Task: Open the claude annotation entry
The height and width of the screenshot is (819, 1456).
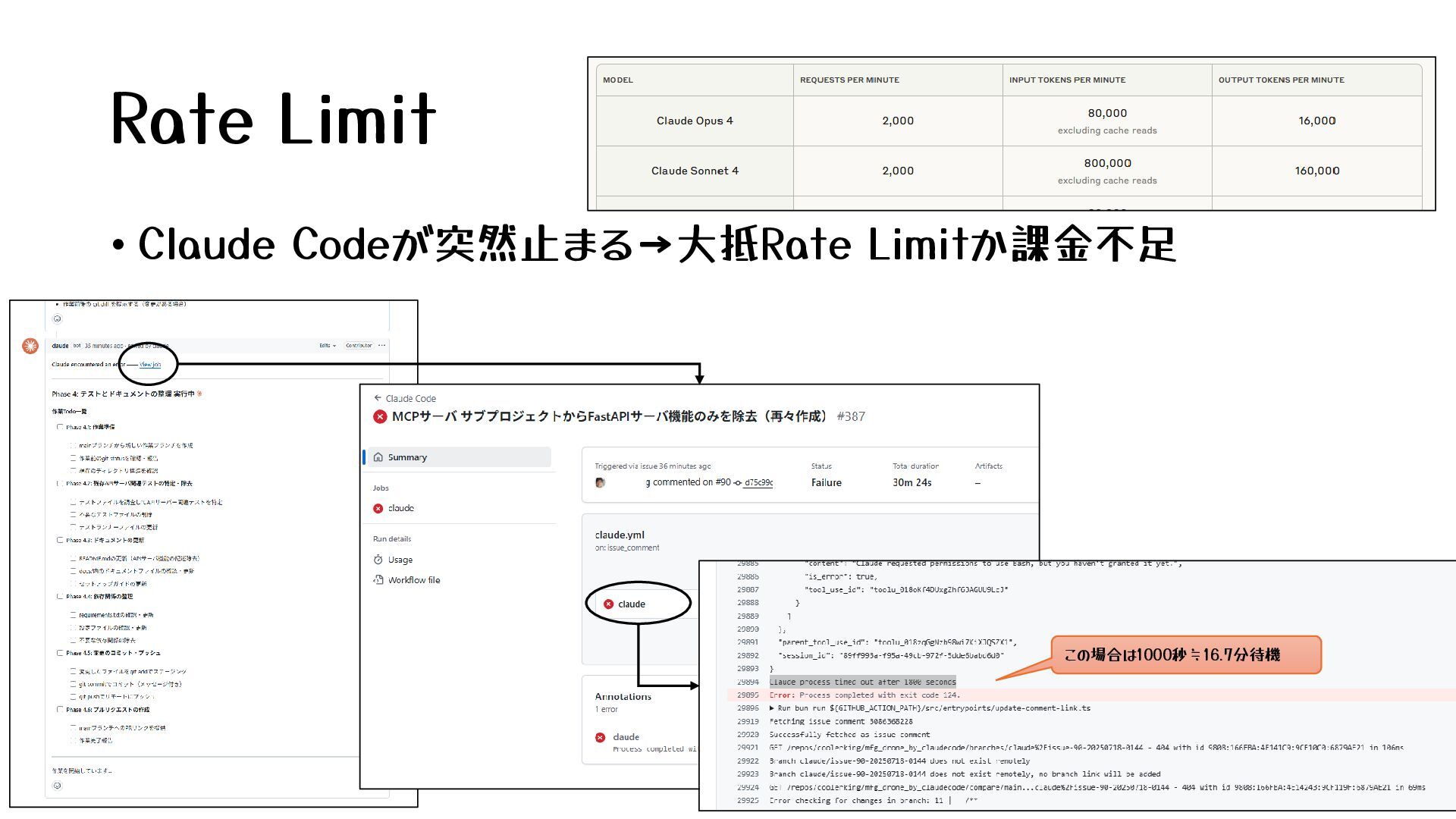Action: 626,737
